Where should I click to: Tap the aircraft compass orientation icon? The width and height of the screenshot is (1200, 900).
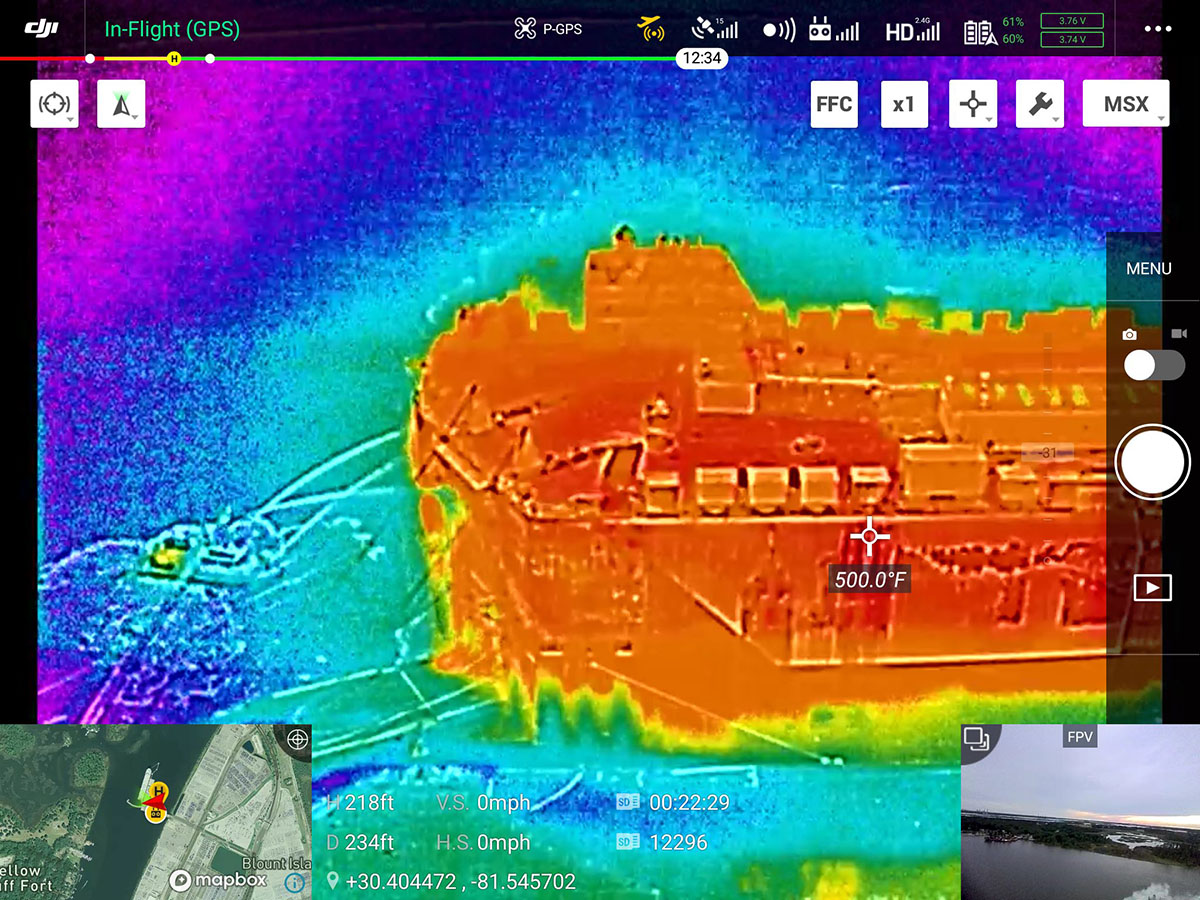coord(121,104)
